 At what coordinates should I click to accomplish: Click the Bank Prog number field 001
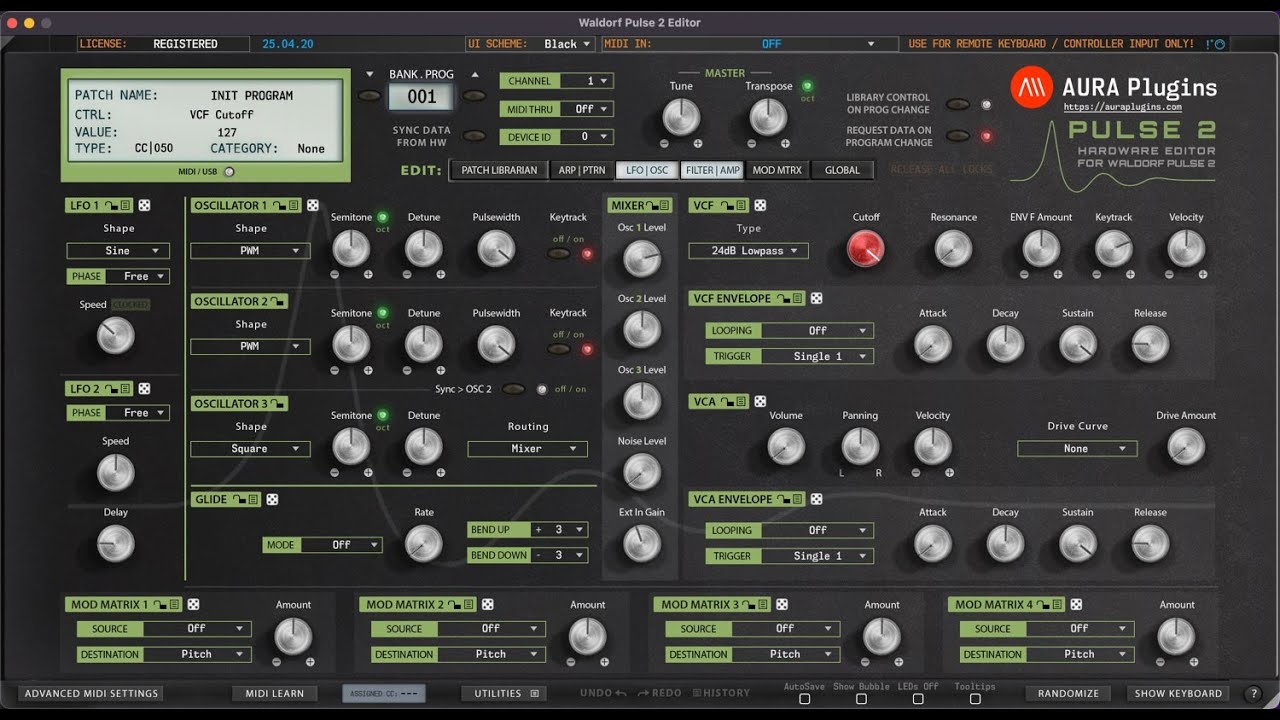421,97
